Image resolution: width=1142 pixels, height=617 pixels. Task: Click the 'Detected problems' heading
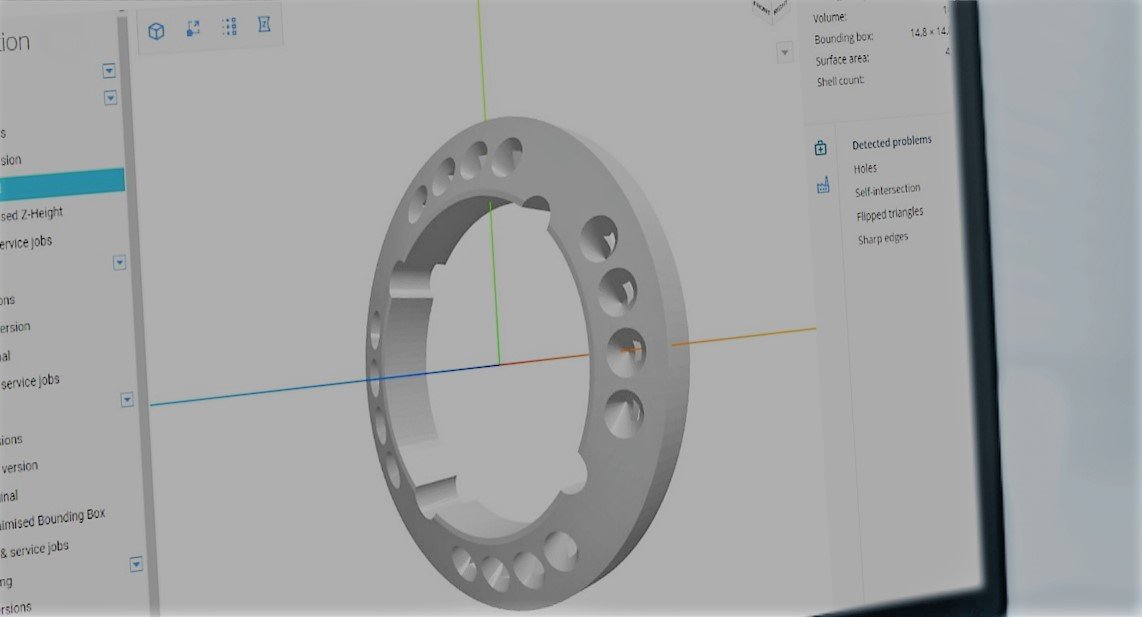tap(891, 142)
